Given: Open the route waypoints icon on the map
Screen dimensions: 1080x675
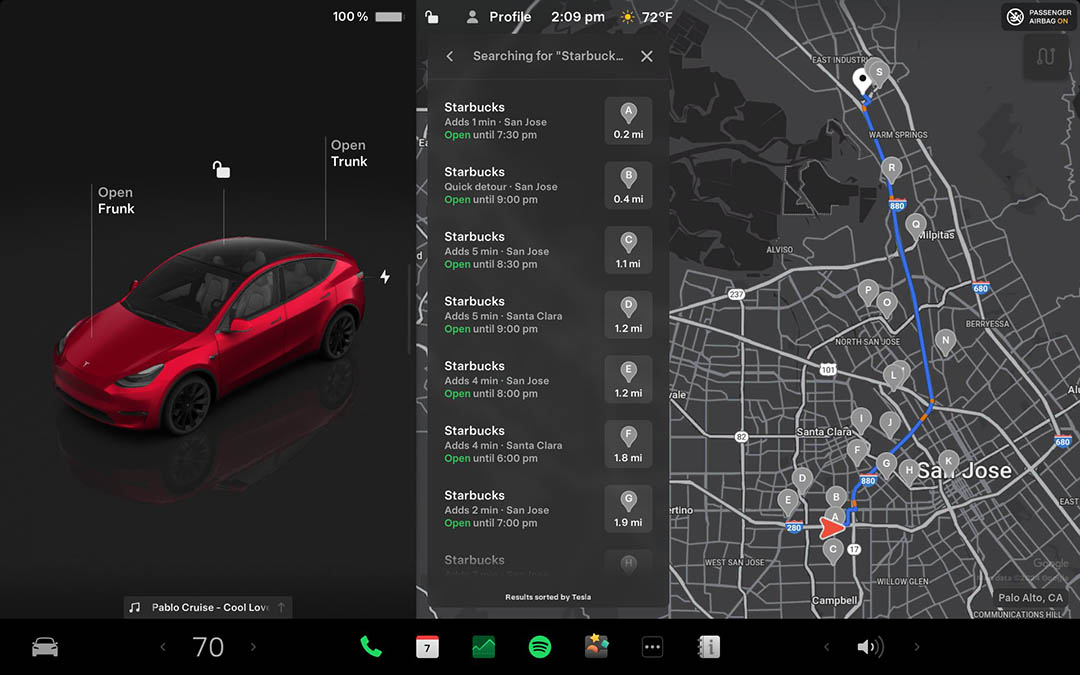Looking at the screenshot, I should [x=1046, y=57].
